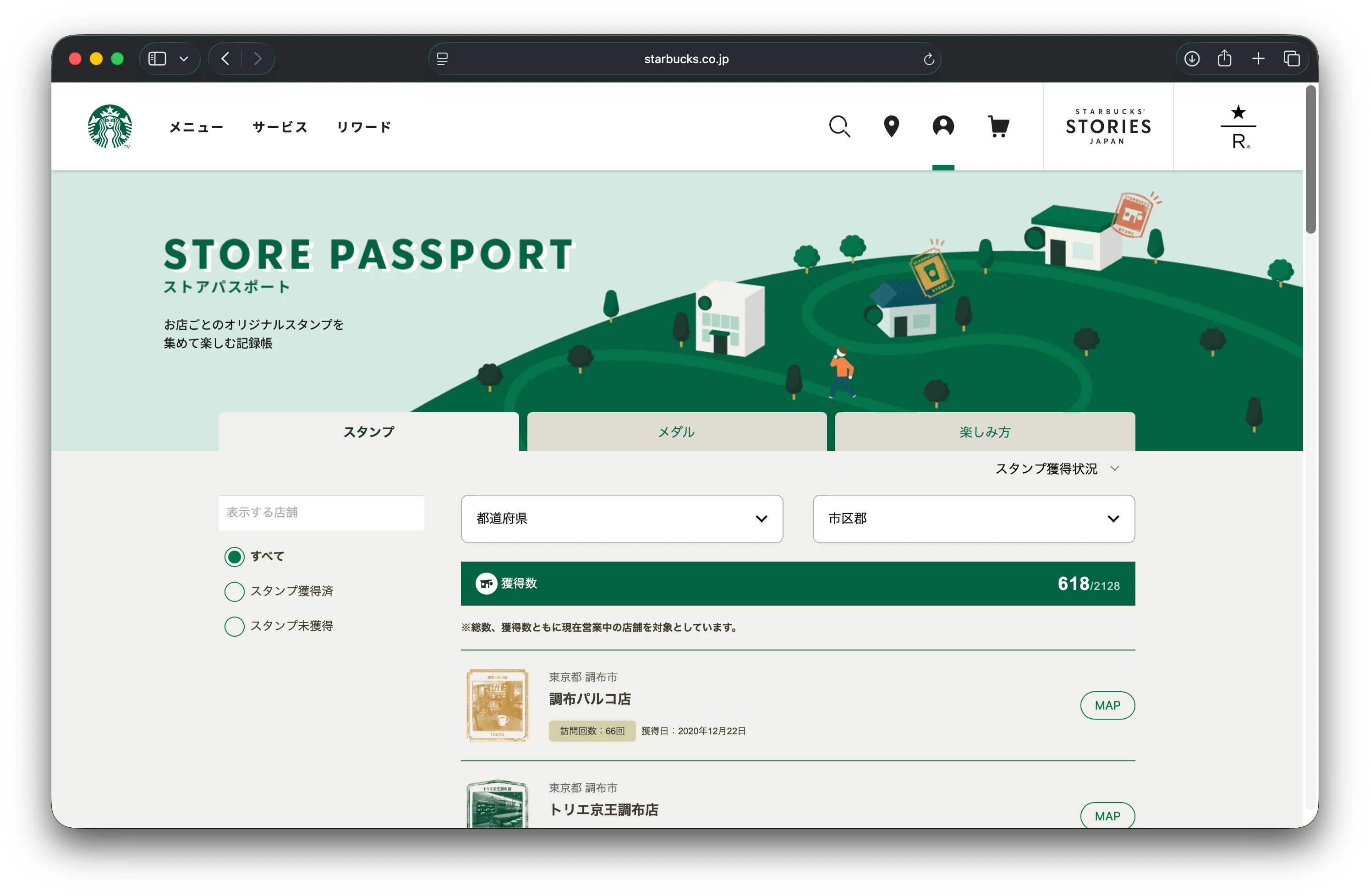Screen dimensions: 1370x896
Task: Click MAP button for 調布パルコ店
Action: click(x=1107, y=705)
